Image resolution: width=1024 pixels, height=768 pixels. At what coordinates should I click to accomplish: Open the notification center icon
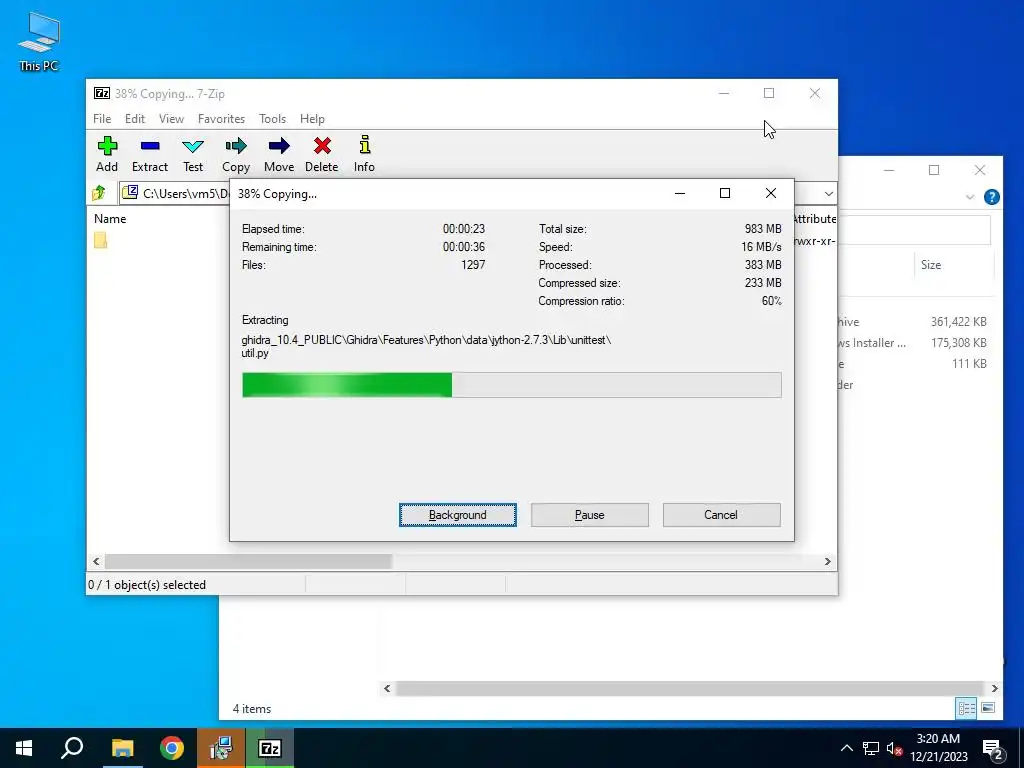993,748
